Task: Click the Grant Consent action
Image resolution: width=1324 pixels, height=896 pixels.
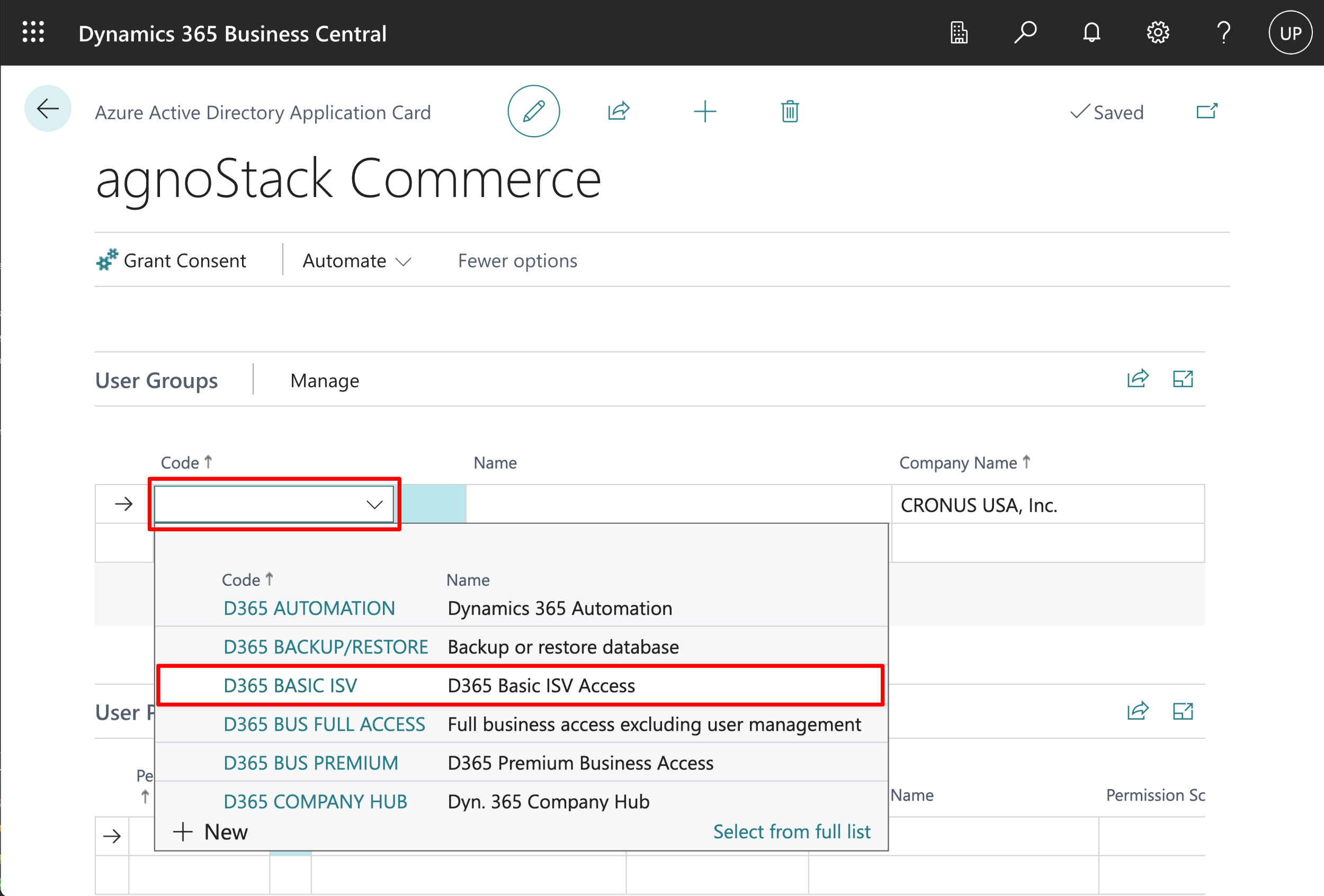Action: 171,261
